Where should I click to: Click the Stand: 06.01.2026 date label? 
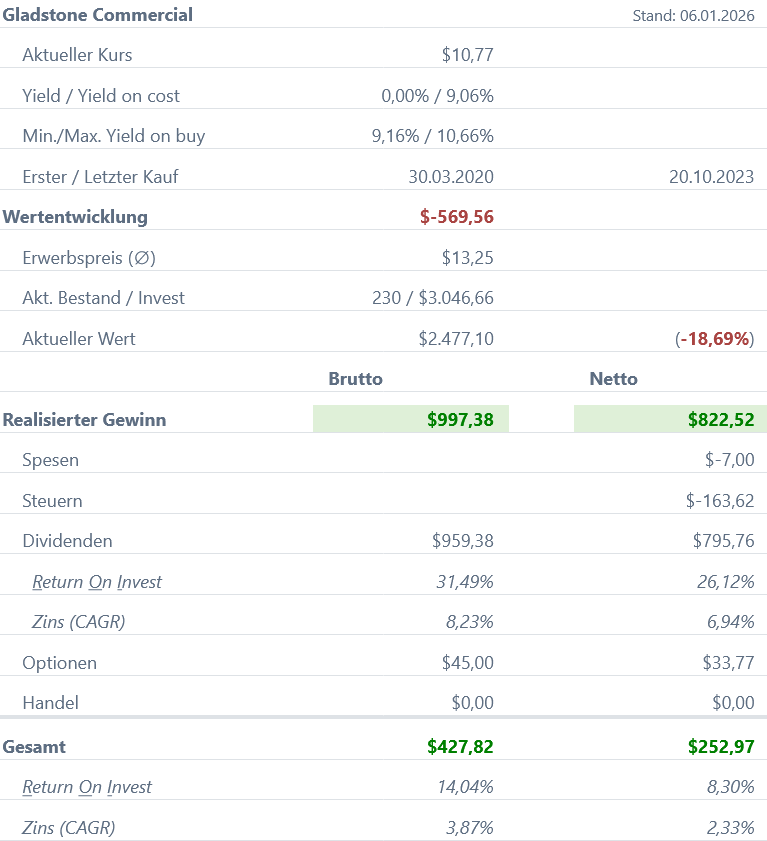point(693,16)
